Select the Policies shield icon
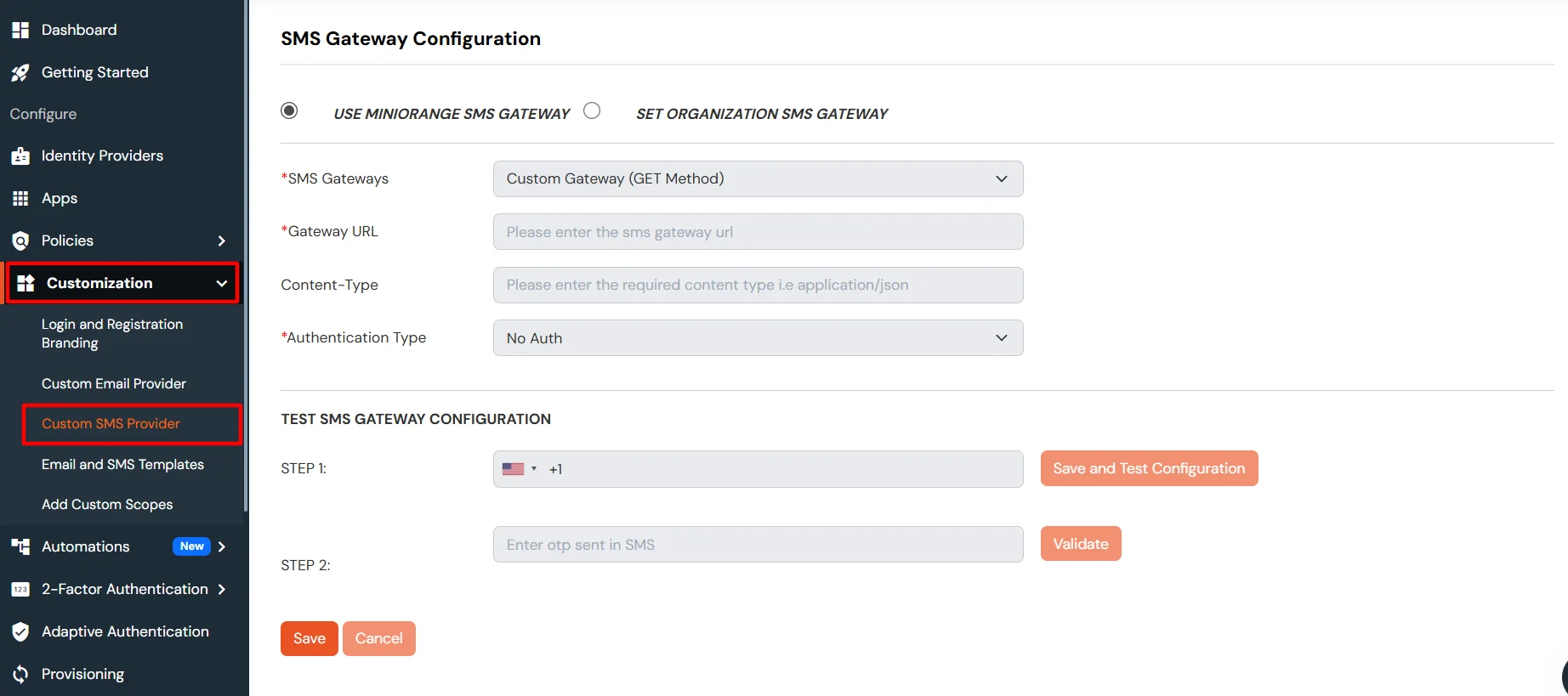This screenshot has width=1568, height=696. click(20, 240)
